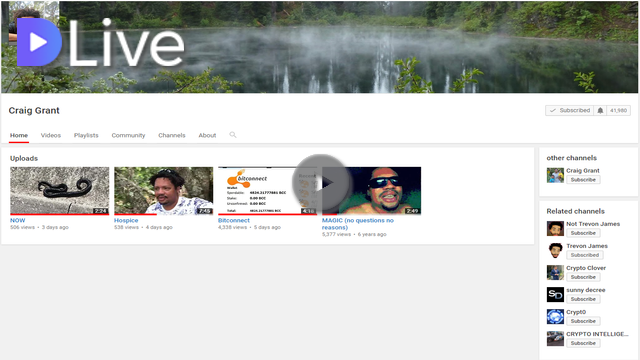Screen dimensions: 640x360
Task: Click CRYPTO INTELLIGE... channel avatar
Action: click(555, 339)
